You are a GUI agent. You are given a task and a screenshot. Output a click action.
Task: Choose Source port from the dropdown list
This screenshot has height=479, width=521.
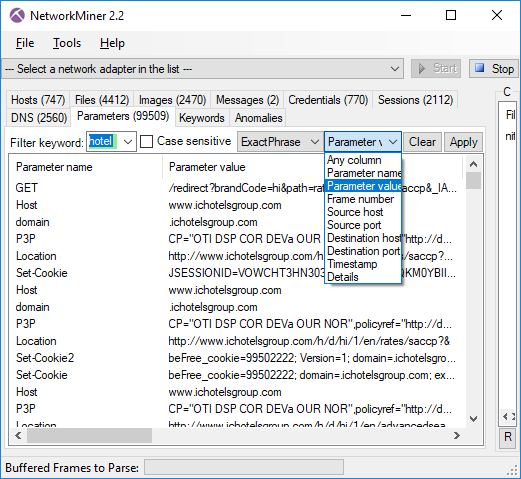(x=363, y=225)
